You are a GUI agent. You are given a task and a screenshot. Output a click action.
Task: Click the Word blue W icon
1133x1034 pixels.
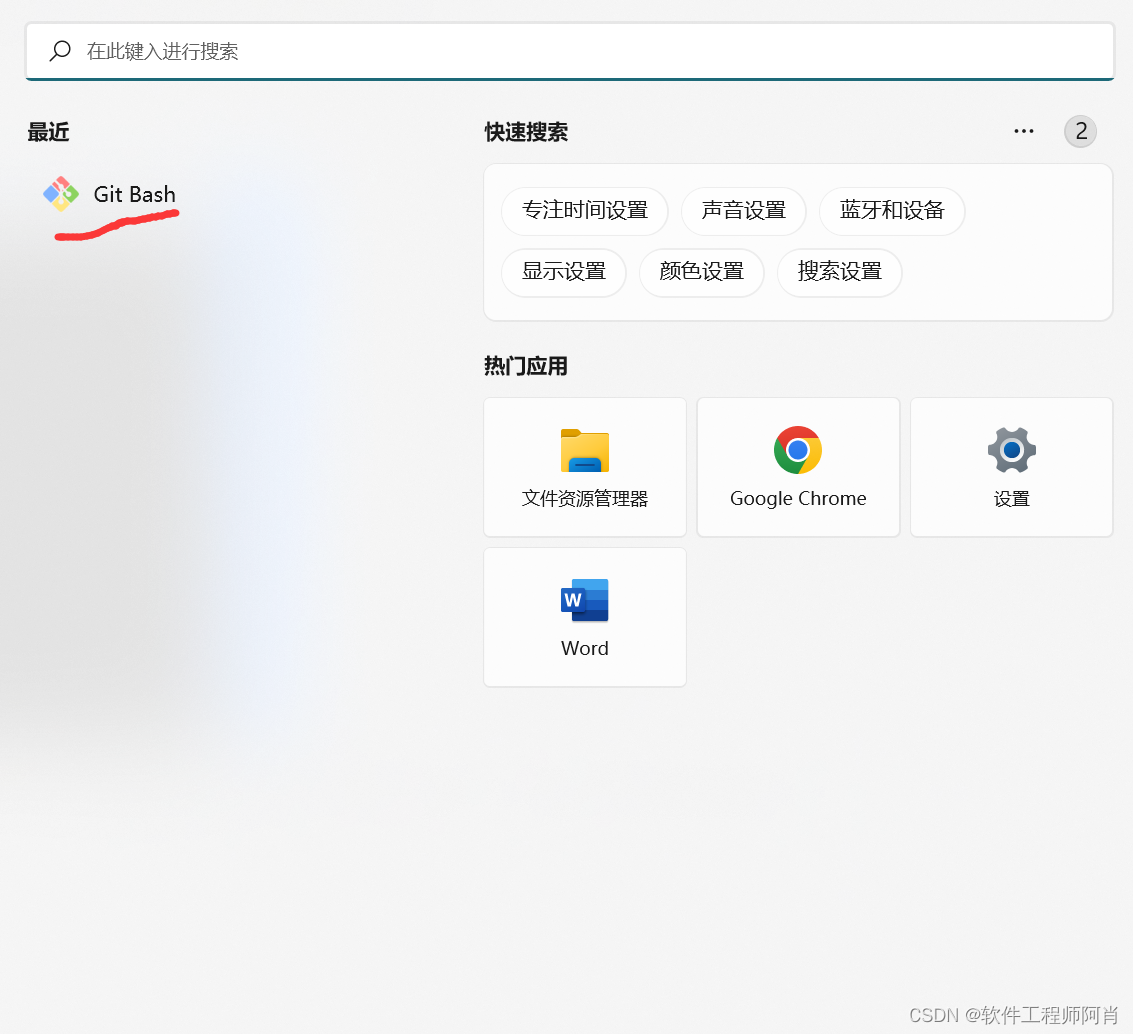[584, 600]
